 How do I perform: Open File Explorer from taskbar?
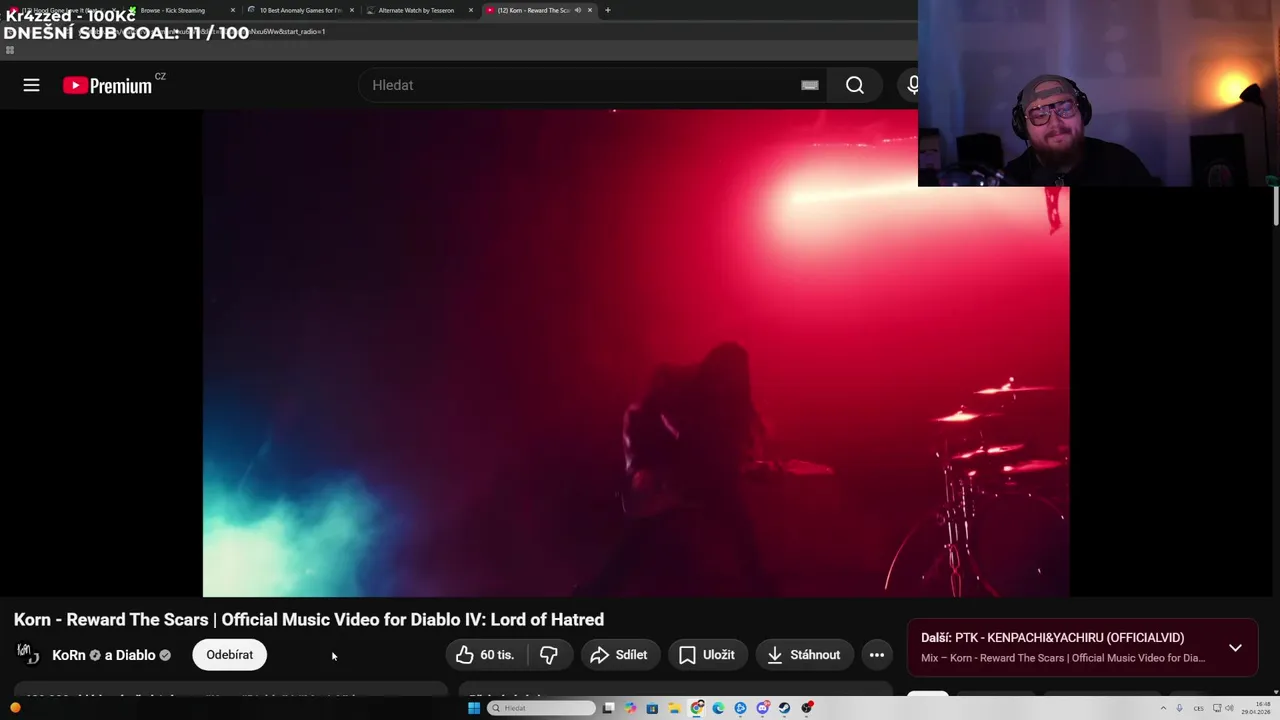click(674, 708)
